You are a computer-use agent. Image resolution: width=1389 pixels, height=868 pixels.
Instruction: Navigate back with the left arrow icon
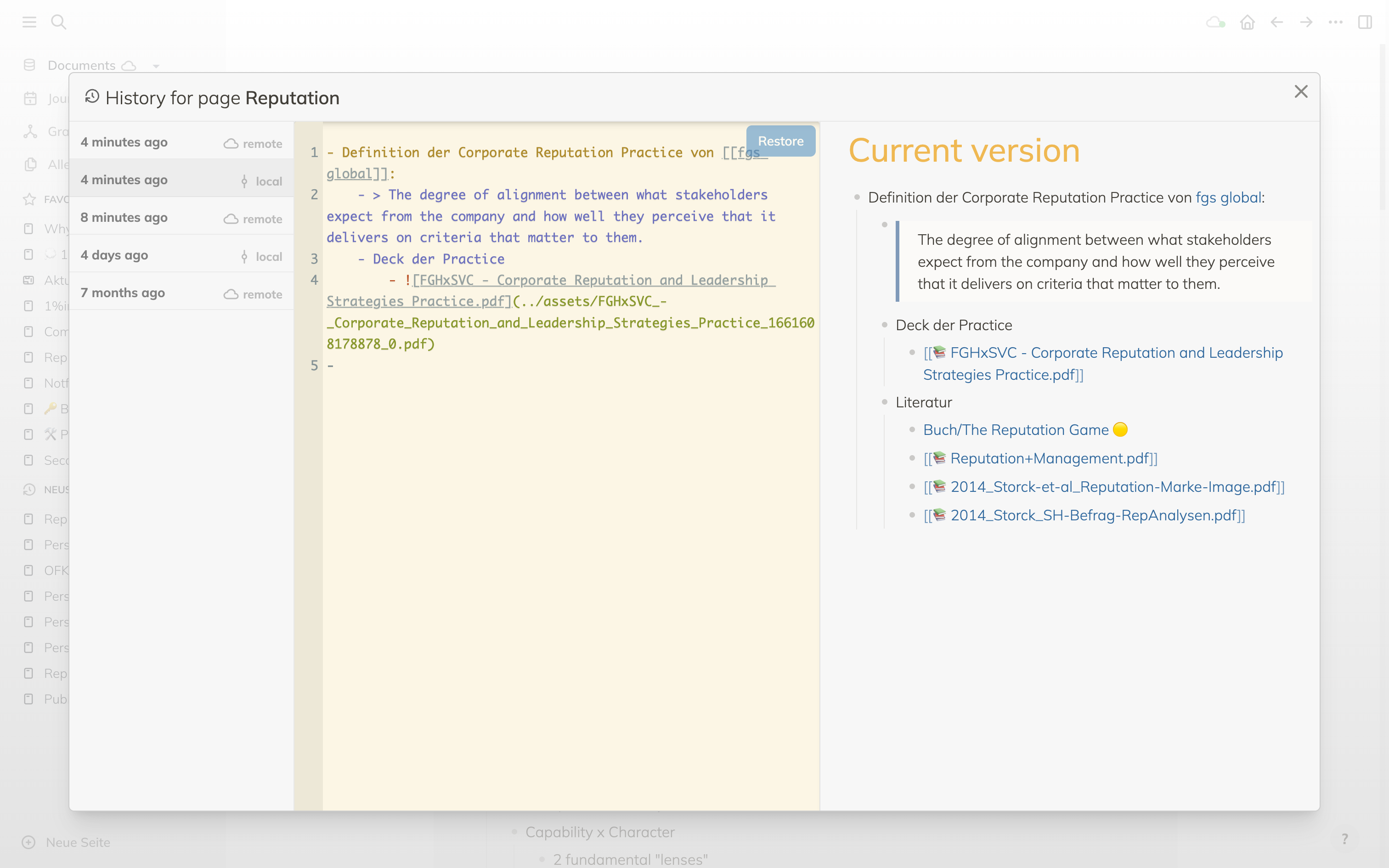(x=1276, y=23)
